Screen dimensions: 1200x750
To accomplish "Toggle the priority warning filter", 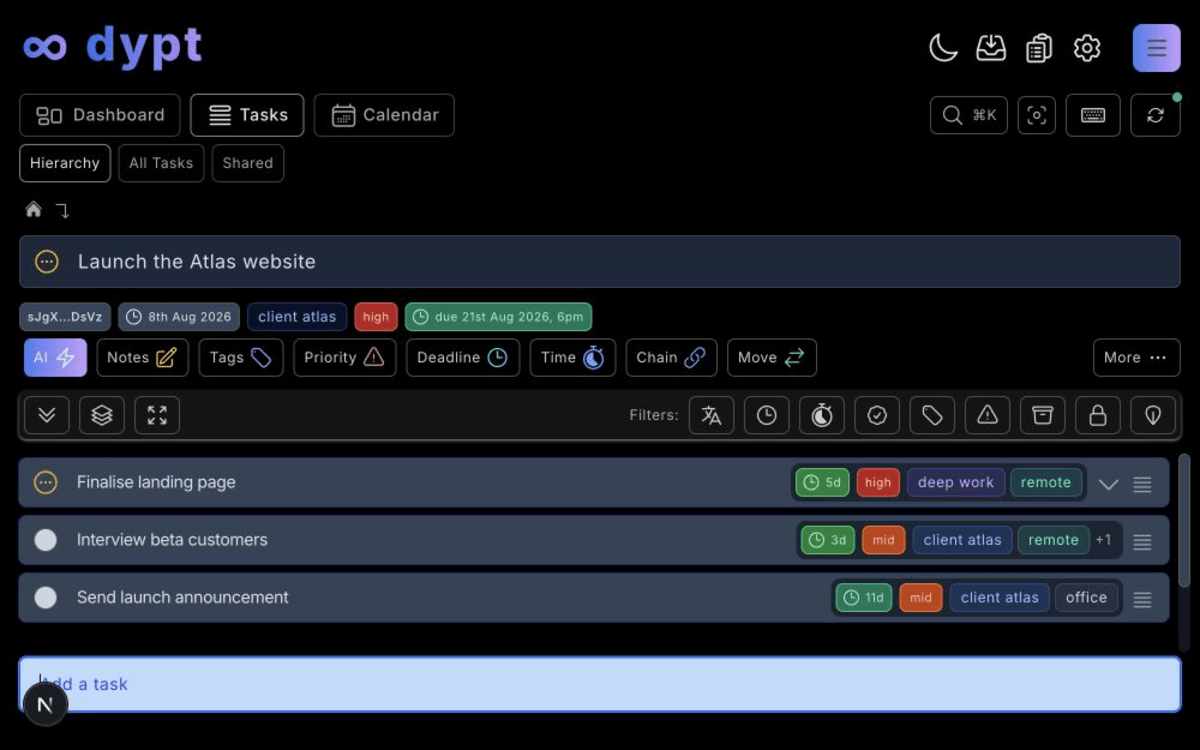I will coord(987,415).
